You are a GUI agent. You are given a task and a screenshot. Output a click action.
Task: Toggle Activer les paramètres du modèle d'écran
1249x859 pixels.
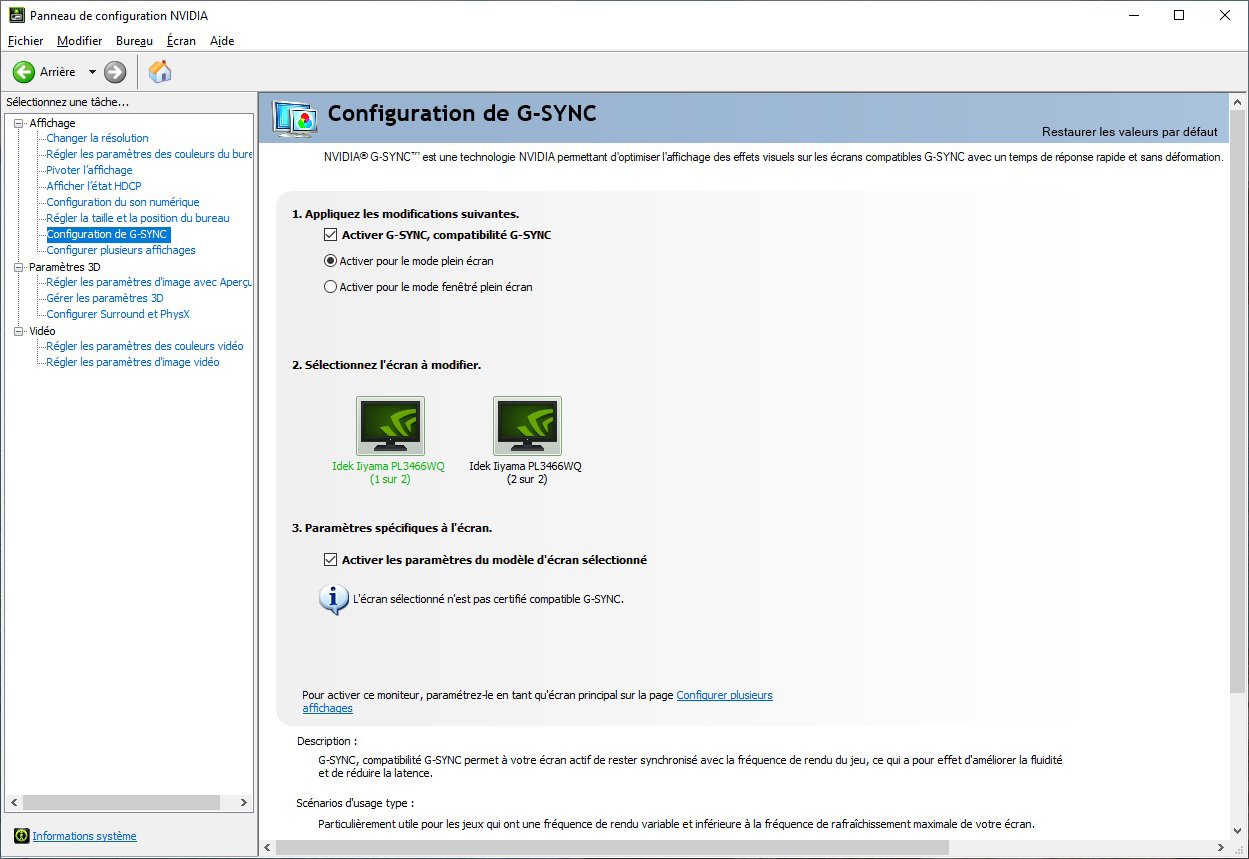click(331, 560)
